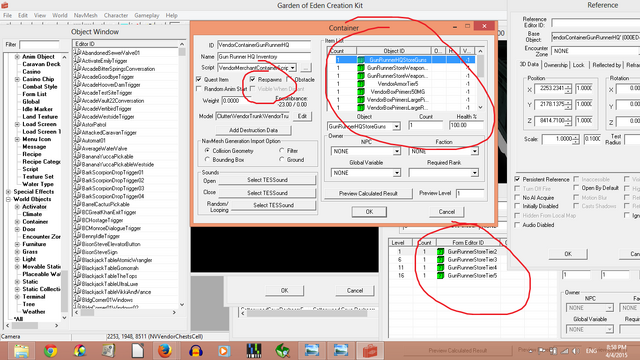Toggle the Respawns checkbox
The image size is (640, 360).
coord(253,79)
